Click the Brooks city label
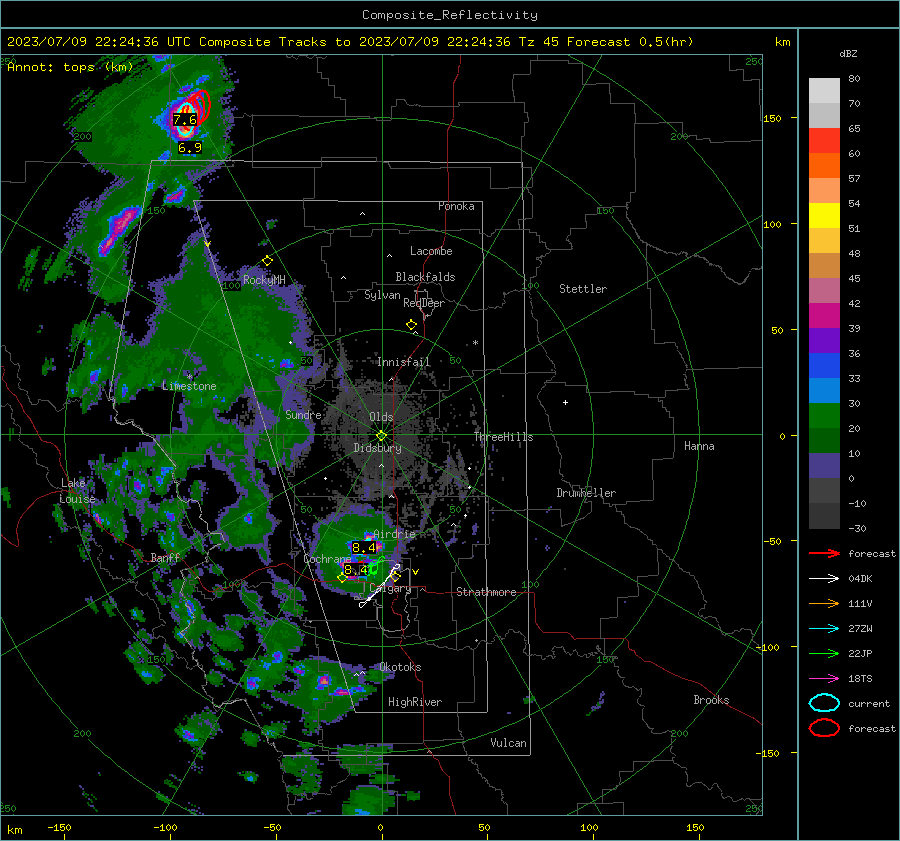The image size is (900, 841). click(711, 700)
